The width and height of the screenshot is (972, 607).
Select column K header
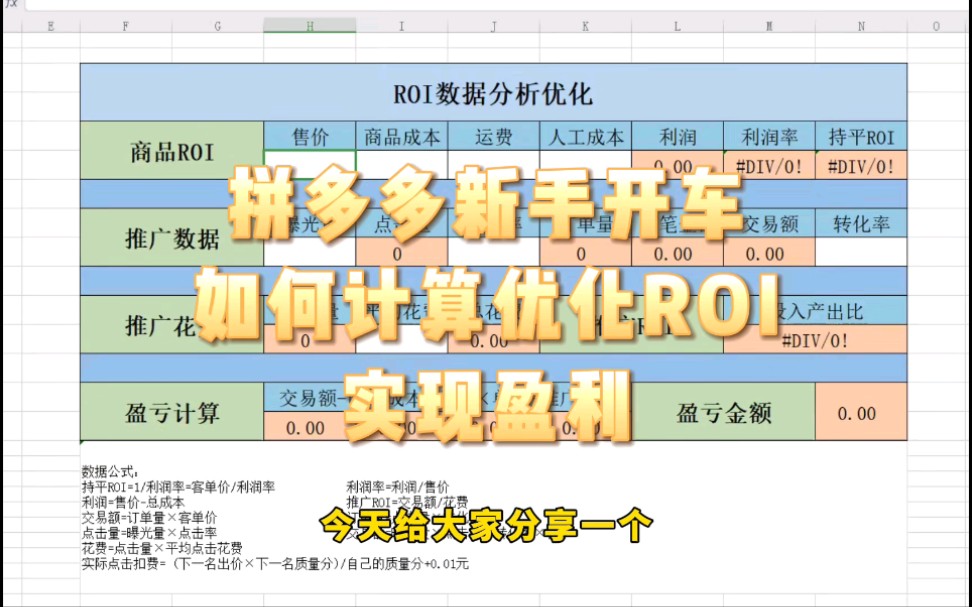585,26
